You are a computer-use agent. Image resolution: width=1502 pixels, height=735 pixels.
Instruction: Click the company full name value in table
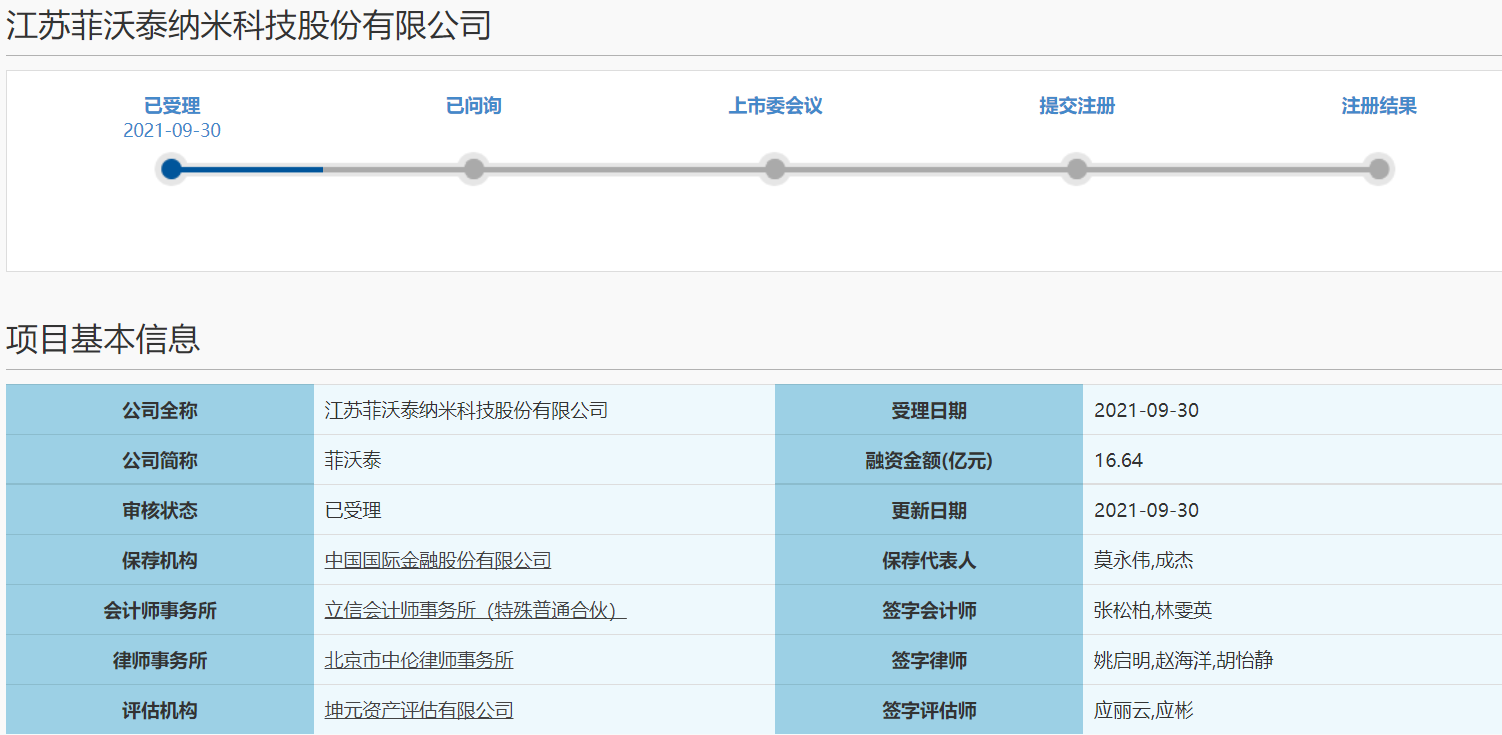tap(466, 410)
